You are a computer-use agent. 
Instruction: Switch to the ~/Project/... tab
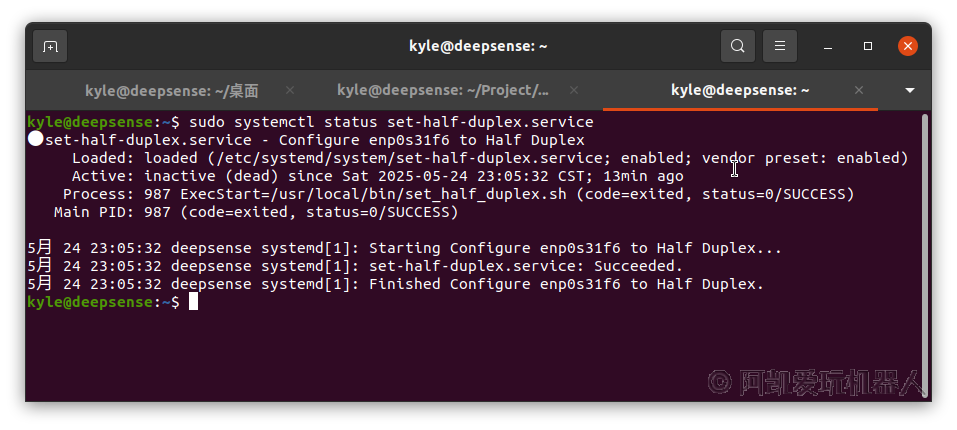(443, 90)
